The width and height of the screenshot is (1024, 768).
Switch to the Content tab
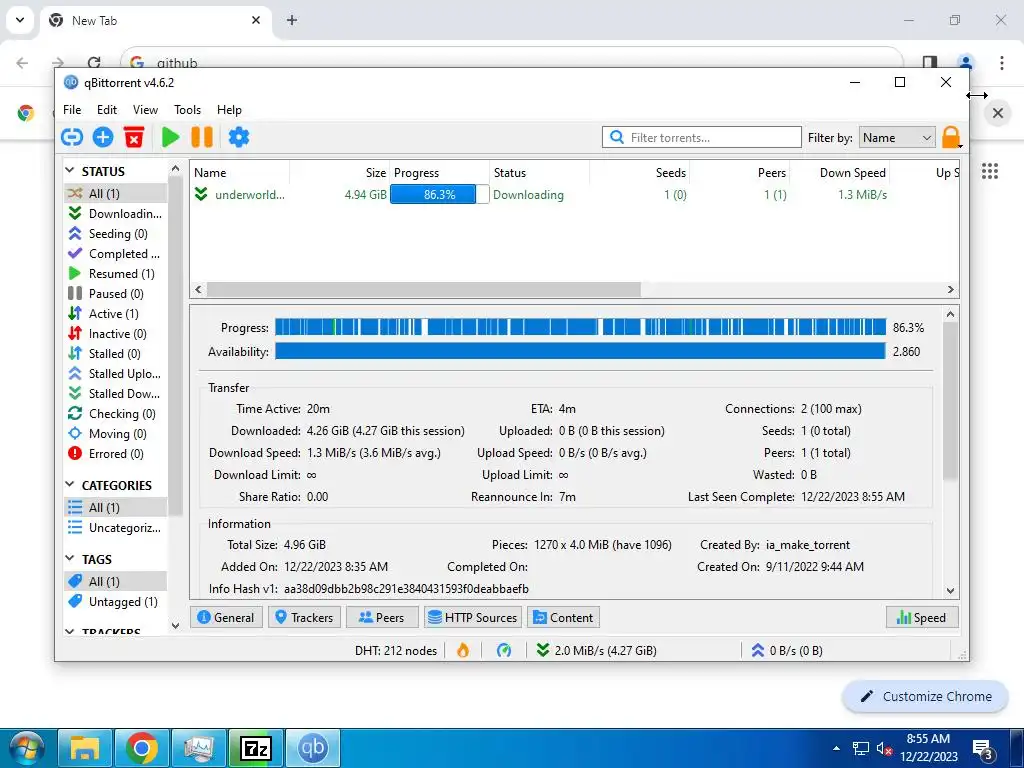[x=564, y=617]
